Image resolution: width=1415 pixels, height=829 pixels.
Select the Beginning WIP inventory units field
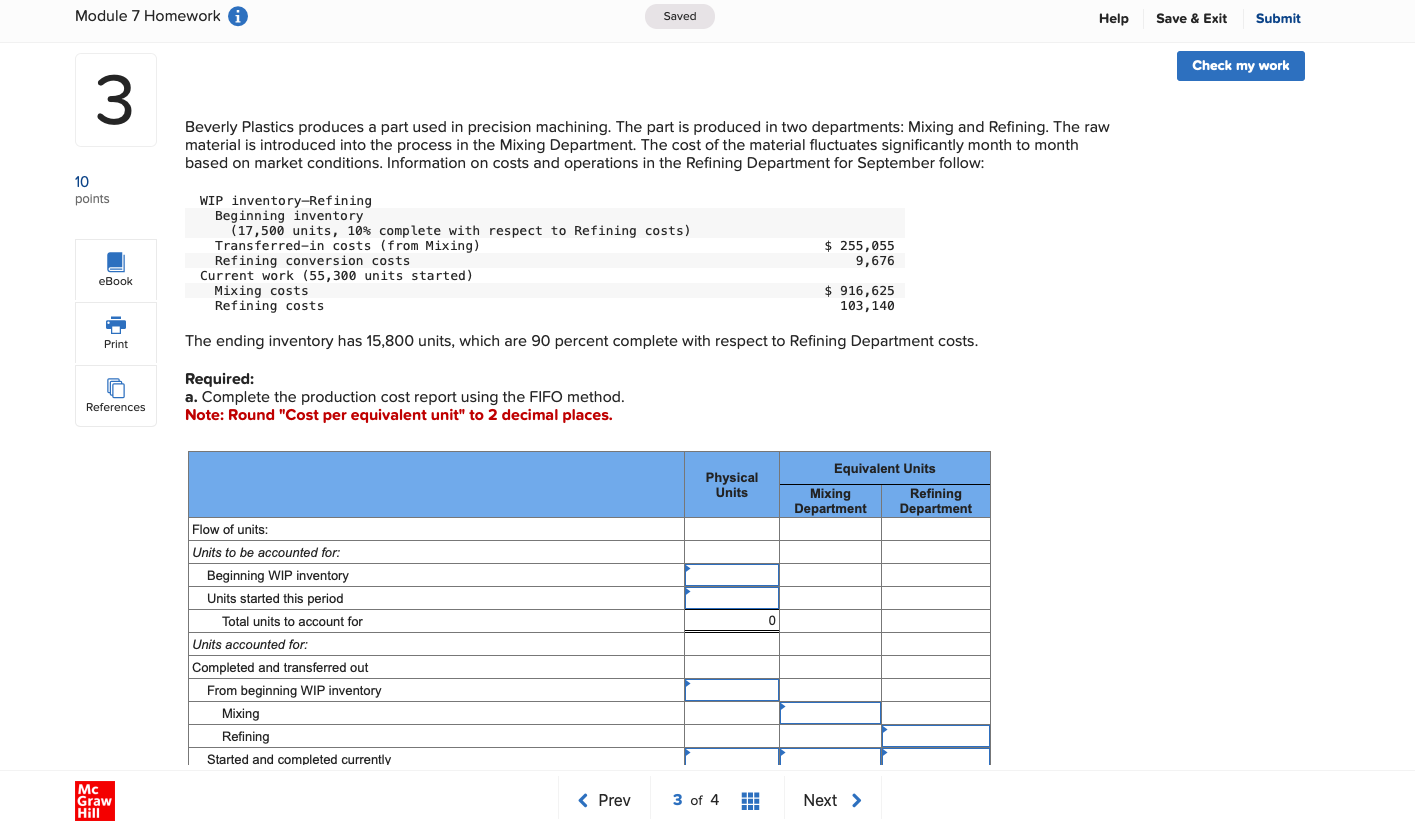731,574
